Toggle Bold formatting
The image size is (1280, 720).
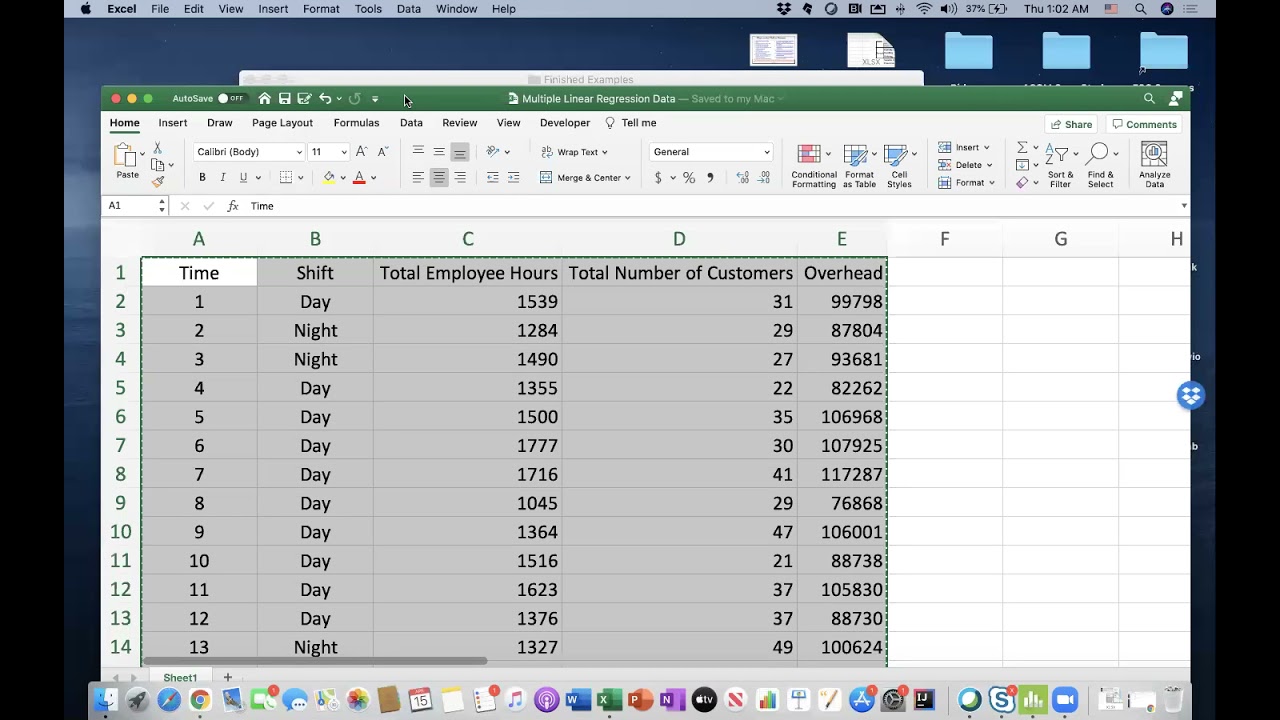tap(202, 178)
